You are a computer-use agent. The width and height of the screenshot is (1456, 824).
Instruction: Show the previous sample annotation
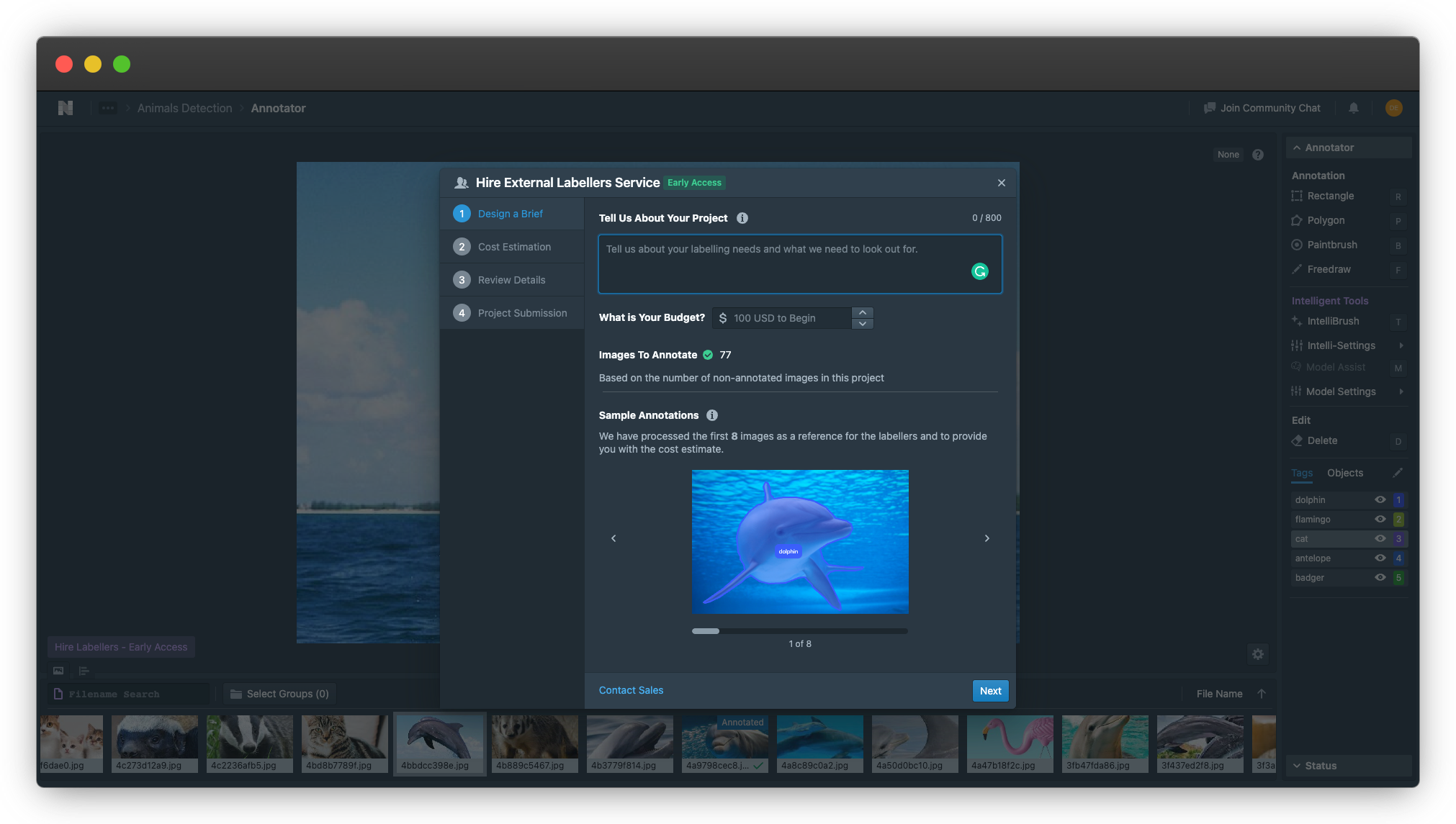(x=614, y=538)
